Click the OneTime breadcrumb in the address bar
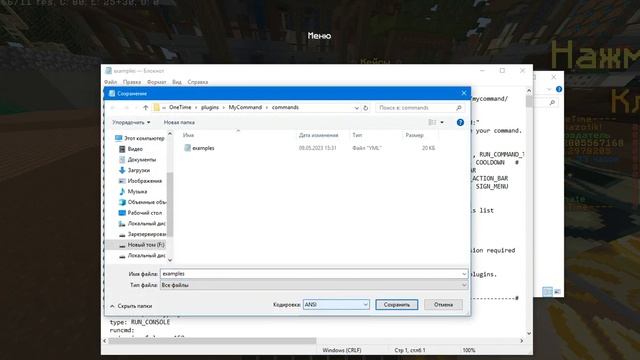640x360 pixels. click(x=180, y=107)
